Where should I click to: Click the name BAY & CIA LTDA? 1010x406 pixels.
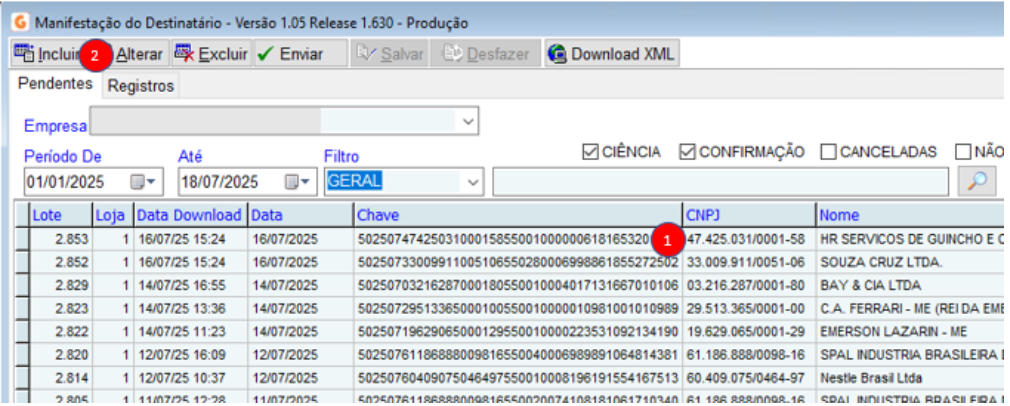tap(871, 285)
